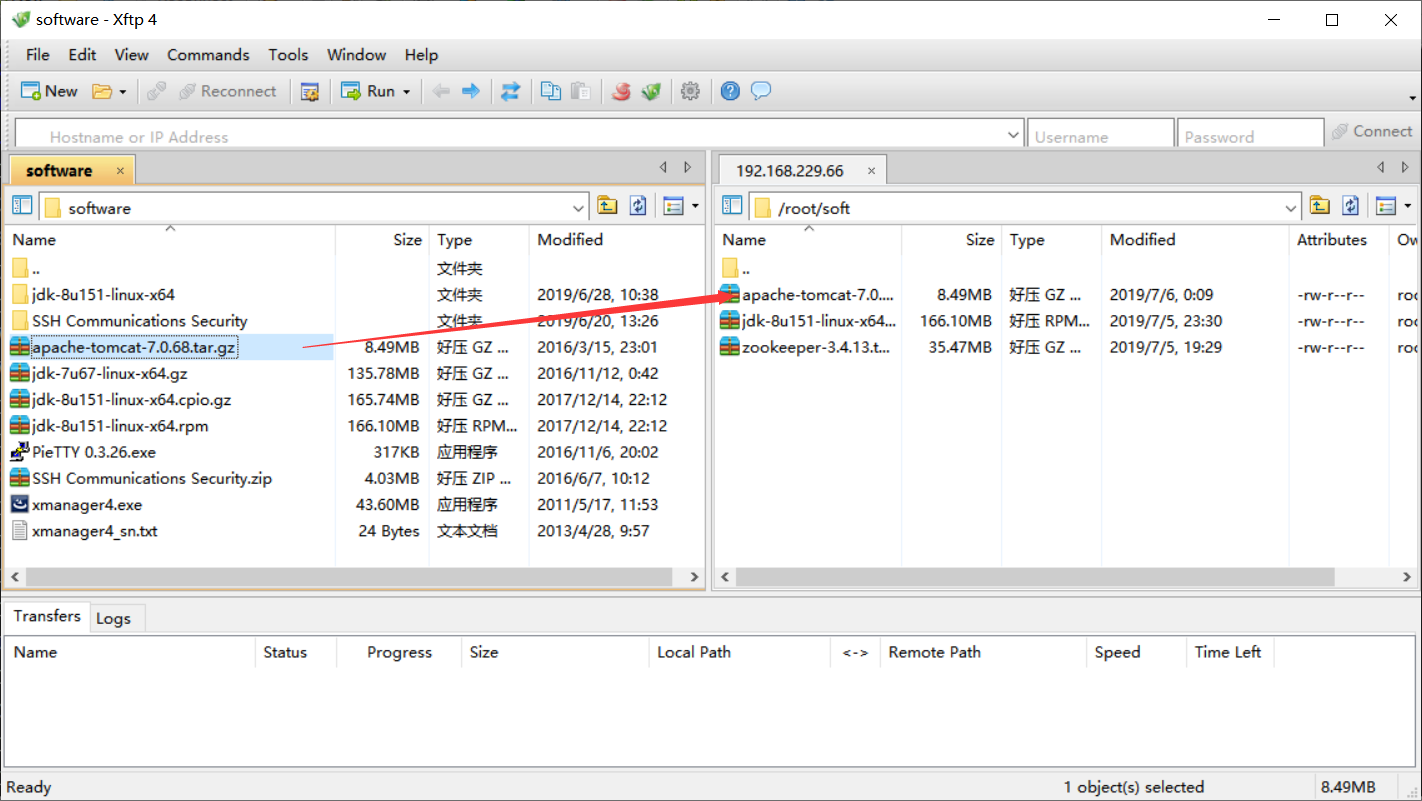The width and height of the screenshot is (1422, 801).
Task: Open the session properties icon
Action: click(310, 91)
